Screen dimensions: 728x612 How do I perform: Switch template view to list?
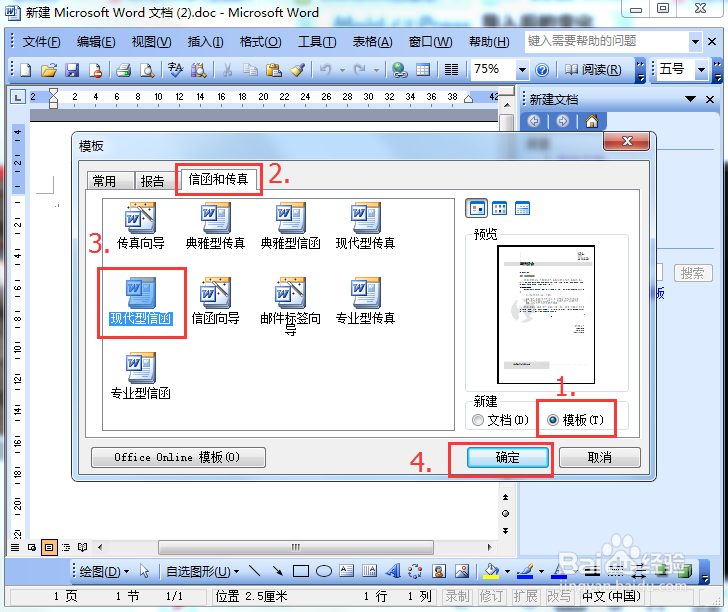pyautogui.click(x=500, y=208)
